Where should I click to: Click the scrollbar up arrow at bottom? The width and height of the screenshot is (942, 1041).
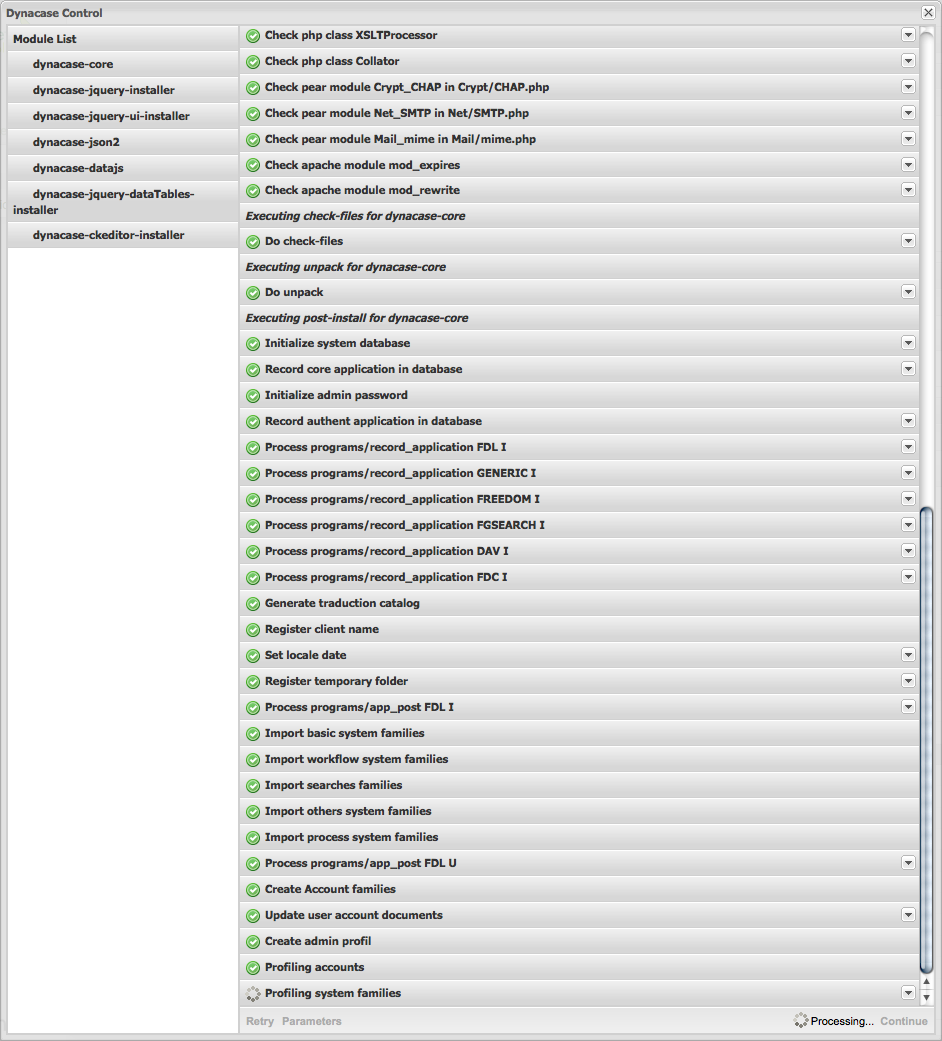(927, 982)
